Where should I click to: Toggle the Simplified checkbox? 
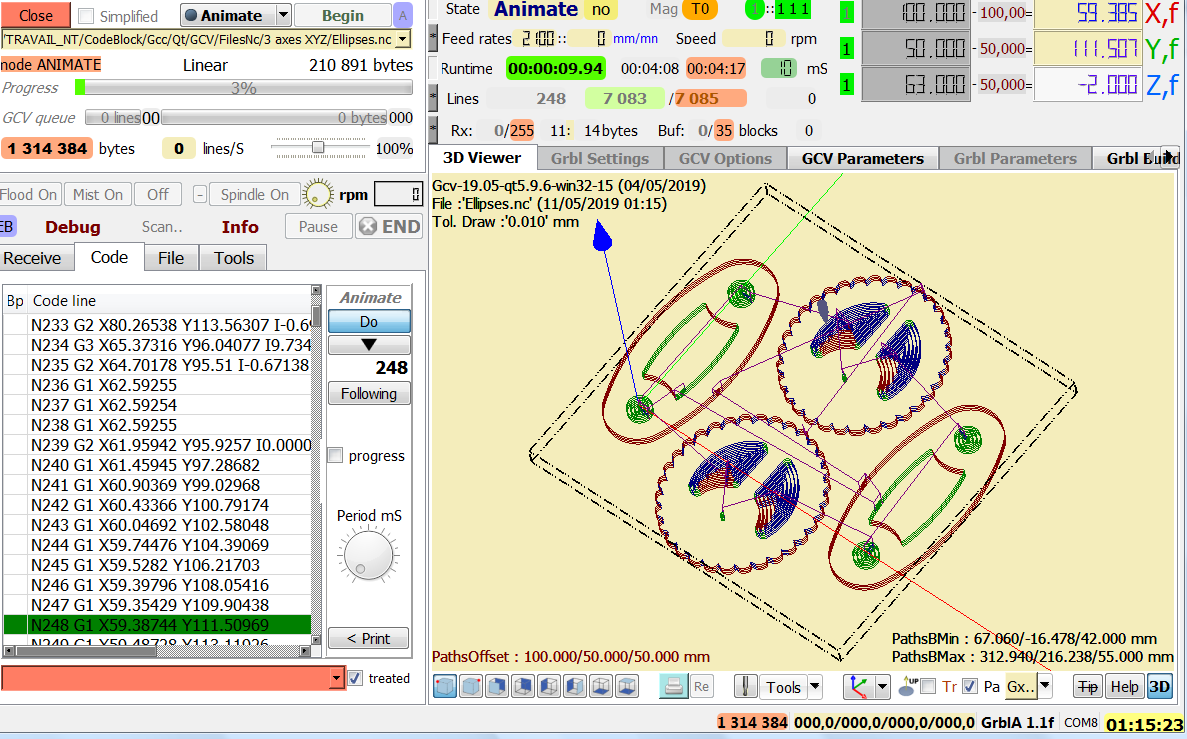coord(86,16)
